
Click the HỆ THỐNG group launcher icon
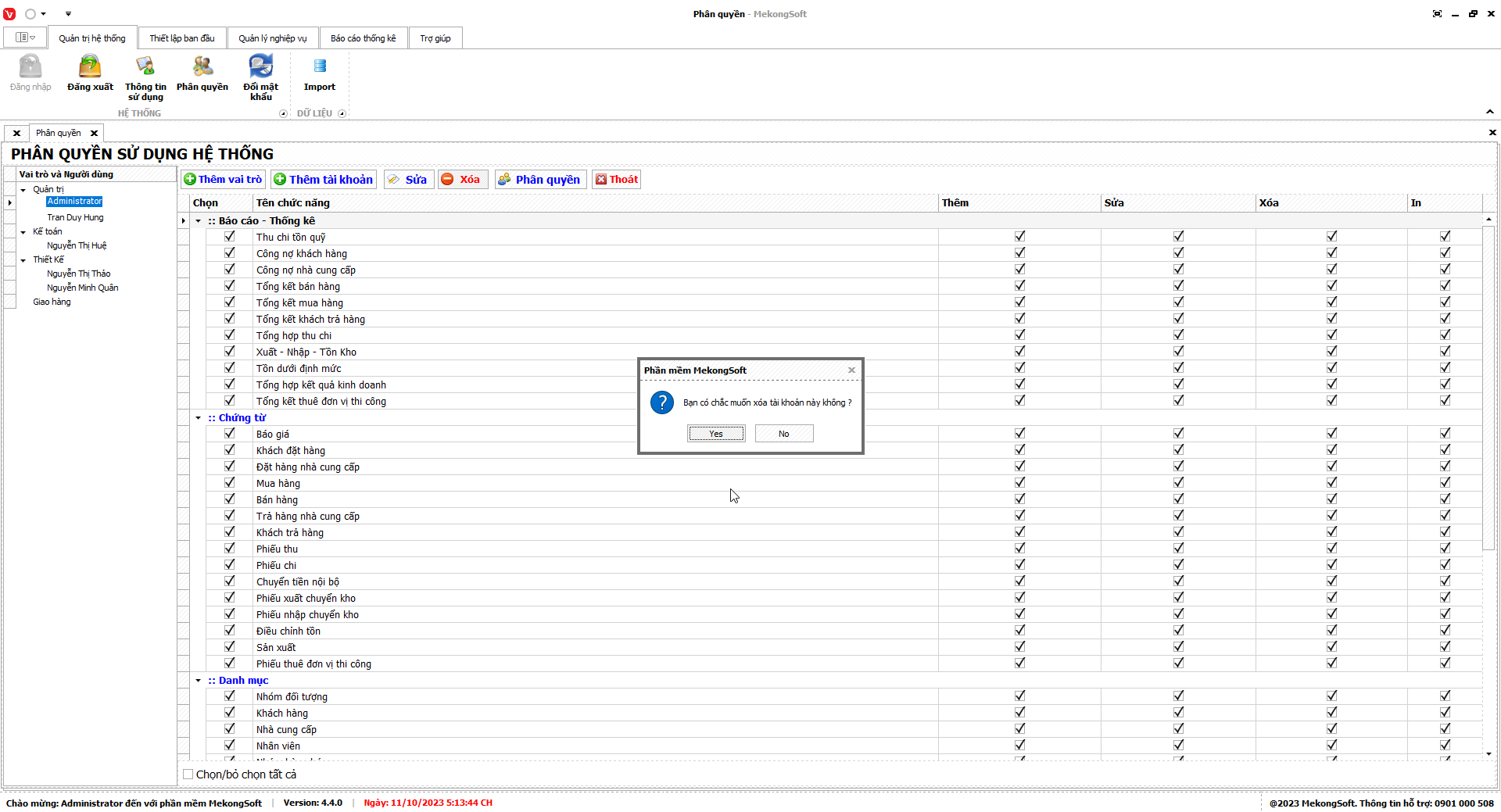coord(283,113)
